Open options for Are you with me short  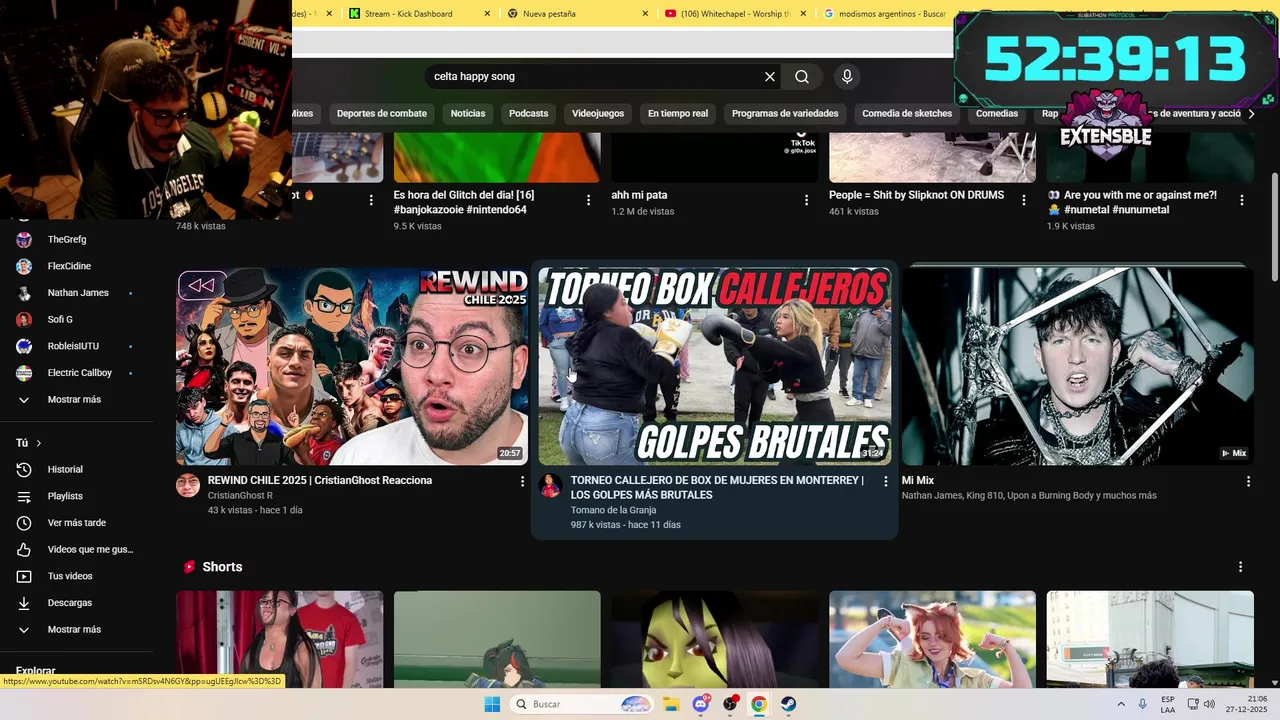pyautogui.click(x=1242, y=200)
